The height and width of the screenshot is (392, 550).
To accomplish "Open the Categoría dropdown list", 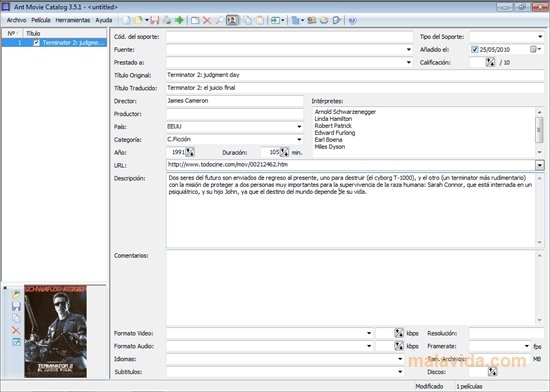I will (299, 140).
